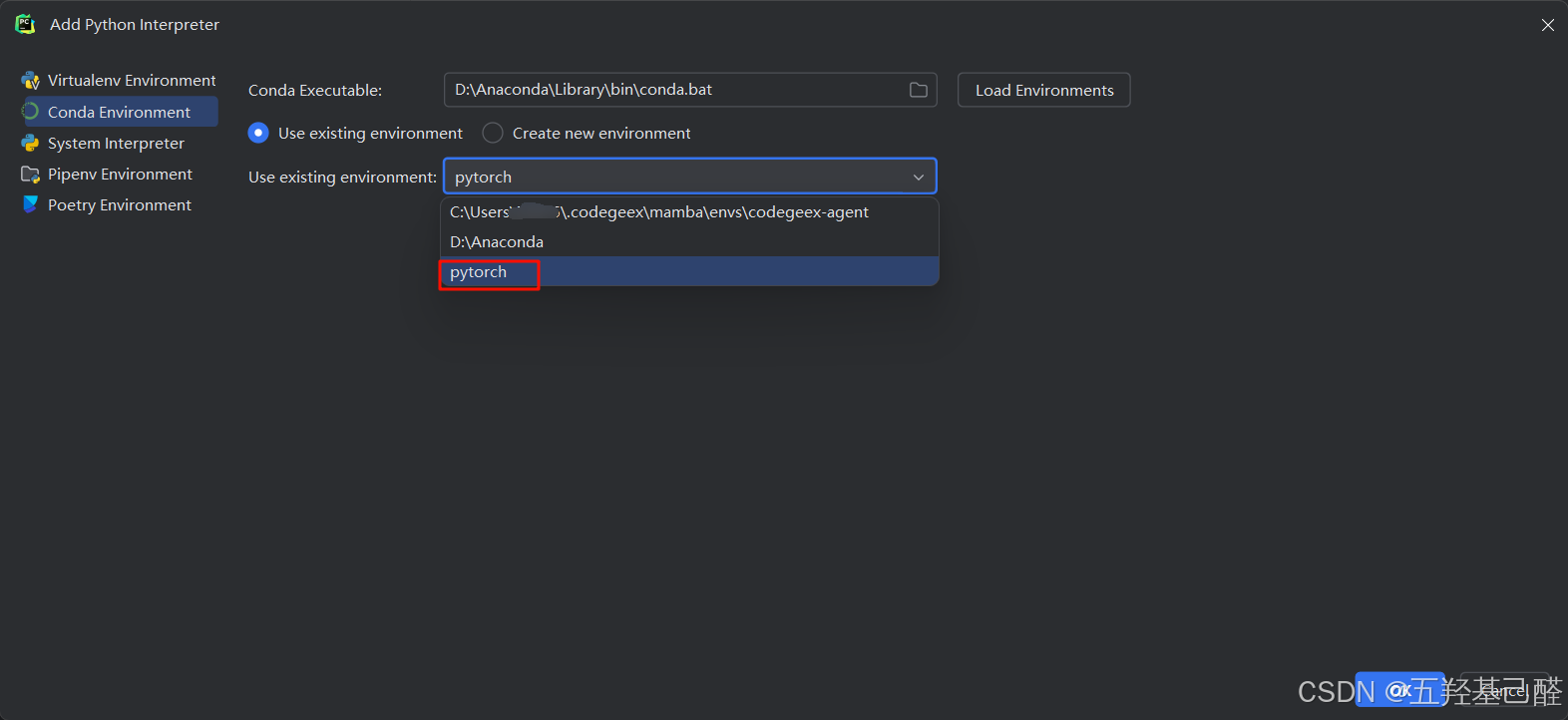
Task: Choose D:\Anaconda from the environment list
Action: click(x=689, y=242)
